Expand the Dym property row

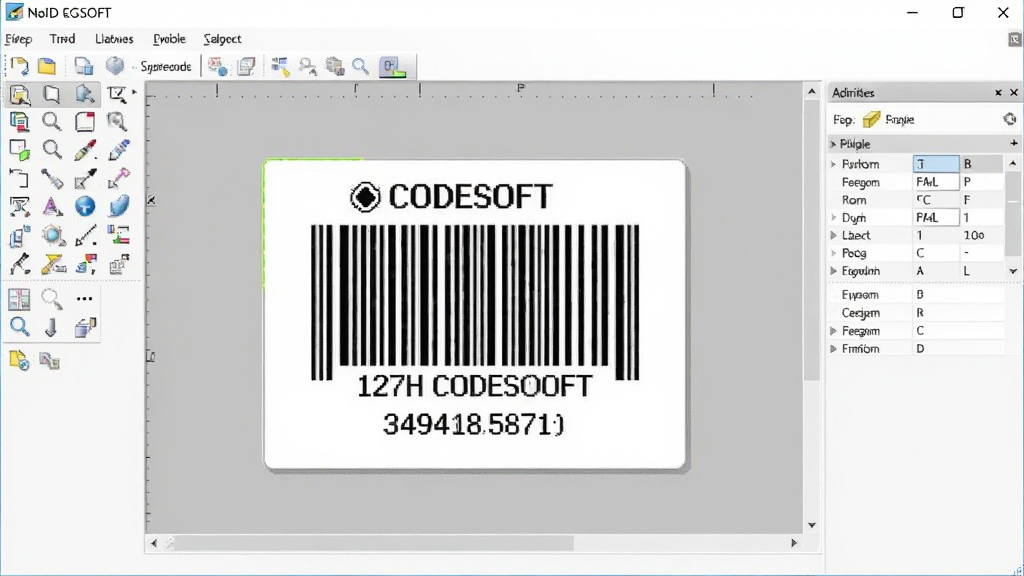point(833,217)
